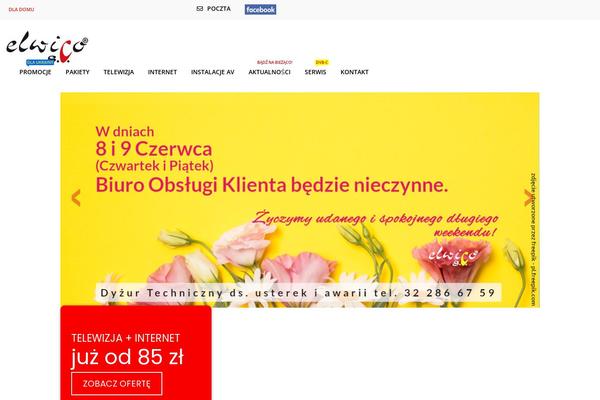Click the yellow office closure banner
The image size is (600, 400).
click(x=300, y=200)
